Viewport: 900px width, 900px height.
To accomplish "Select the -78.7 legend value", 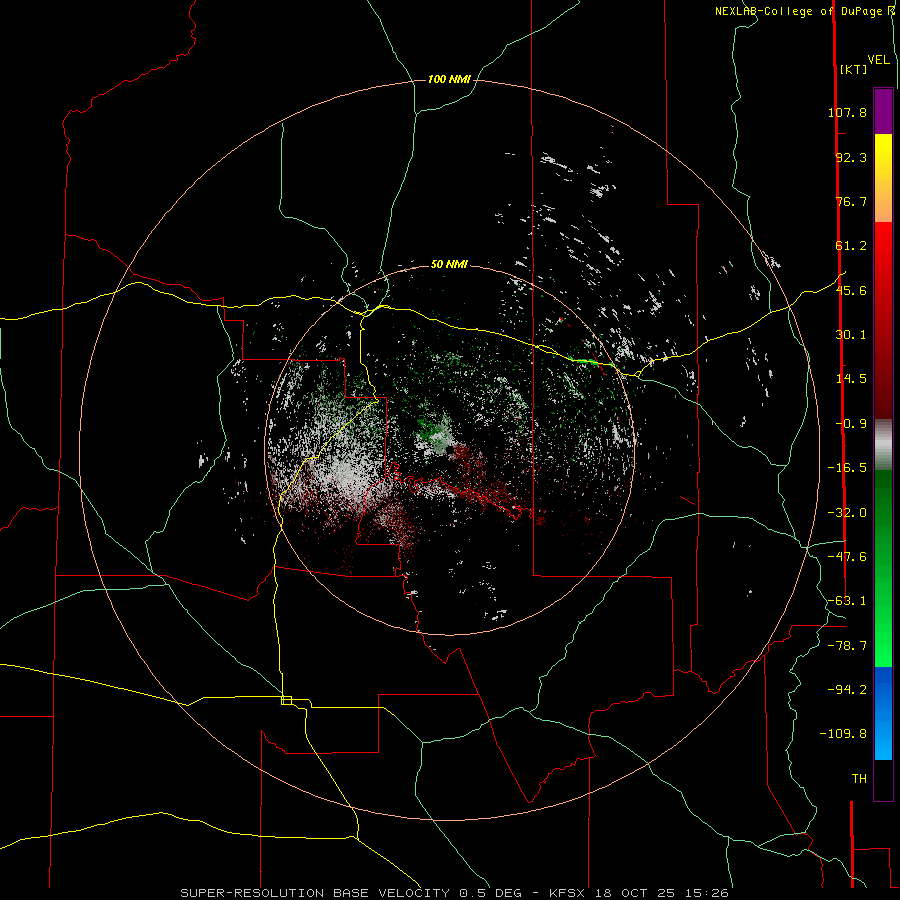I will click(x=847, y=646).
